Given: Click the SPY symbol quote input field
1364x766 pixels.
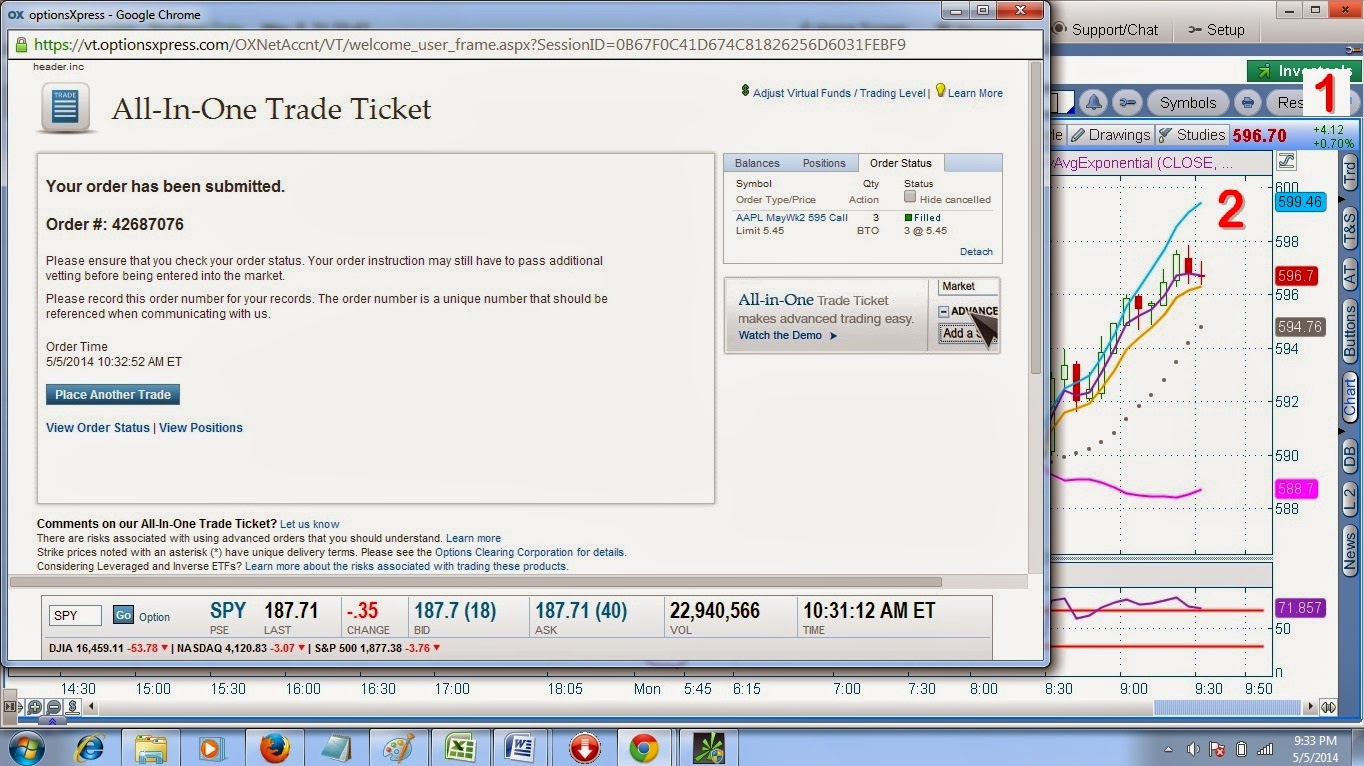Looking at the screenshot, I should click(75, 616).
